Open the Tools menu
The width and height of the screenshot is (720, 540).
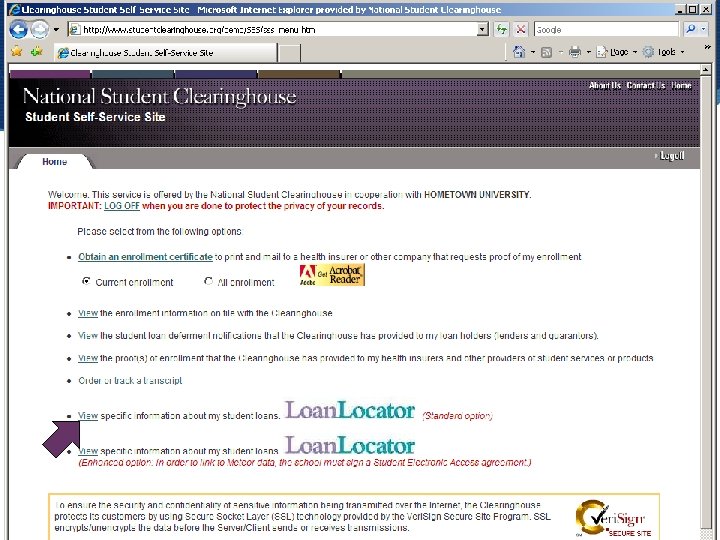pyautogui.click(x=664, y=52)
